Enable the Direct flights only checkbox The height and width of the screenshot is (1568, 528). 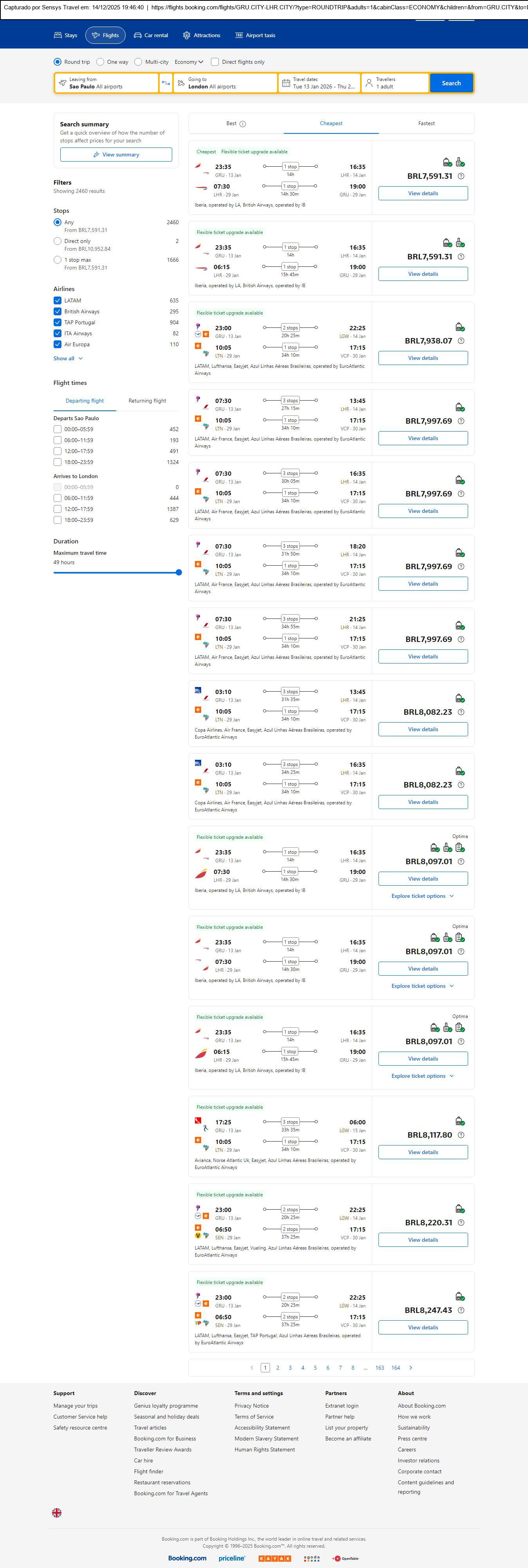click(215, 62)
